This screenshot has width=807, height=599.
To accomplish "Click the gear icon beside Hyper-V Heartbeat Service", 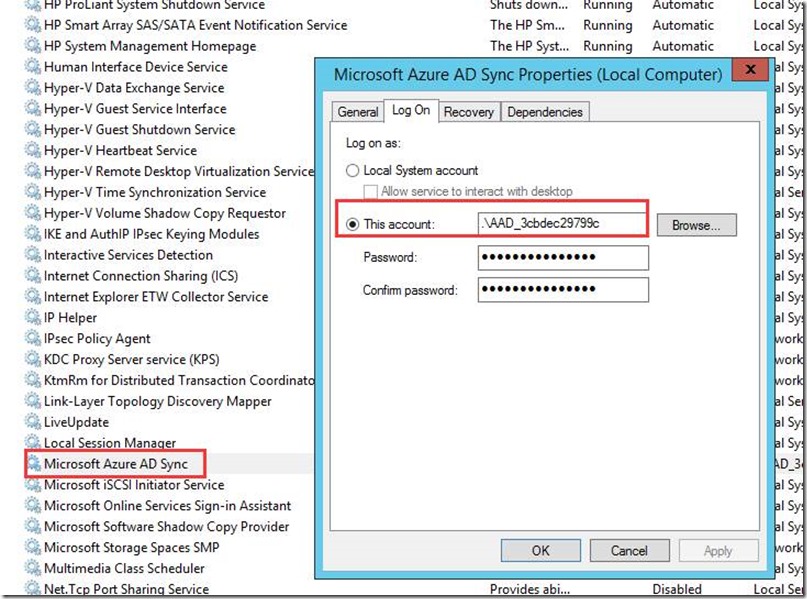I will [32, 150].
